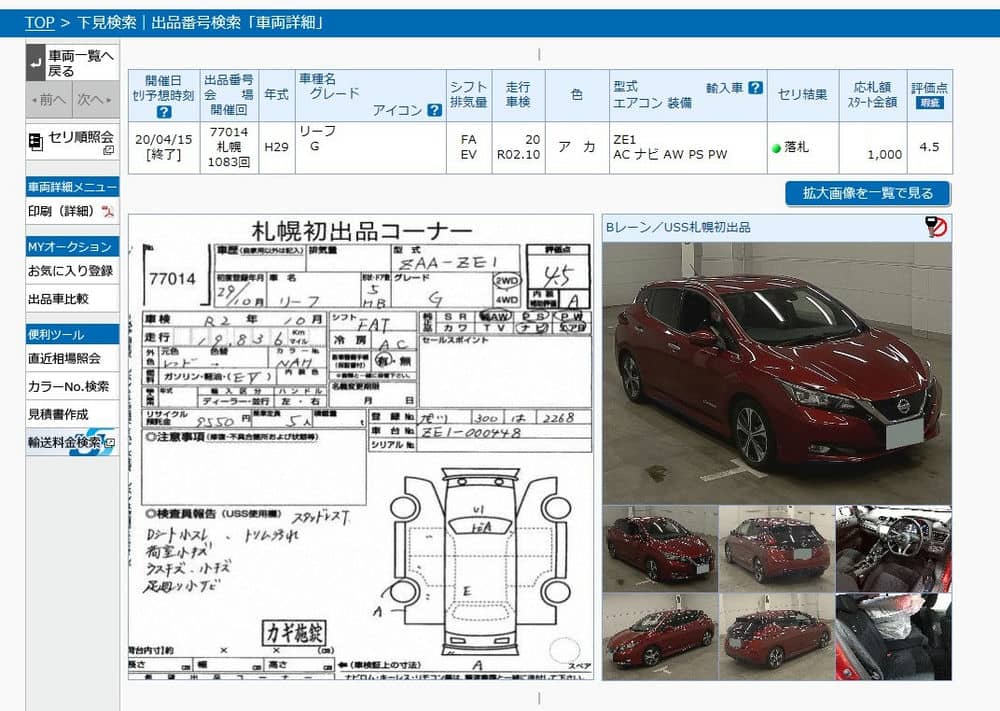The width and height of the screenshot is (1000, 711).
Task: Open 印刷（詳細） print option
Action: click(x=72, y=211)
